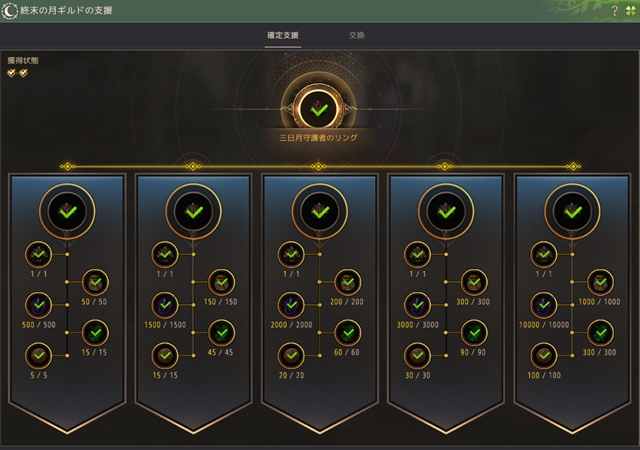The width and height of the screenshot is (640, 450).
Task: Click the first 獲得状態 checkmark badge
Action: tap(11, 73)
